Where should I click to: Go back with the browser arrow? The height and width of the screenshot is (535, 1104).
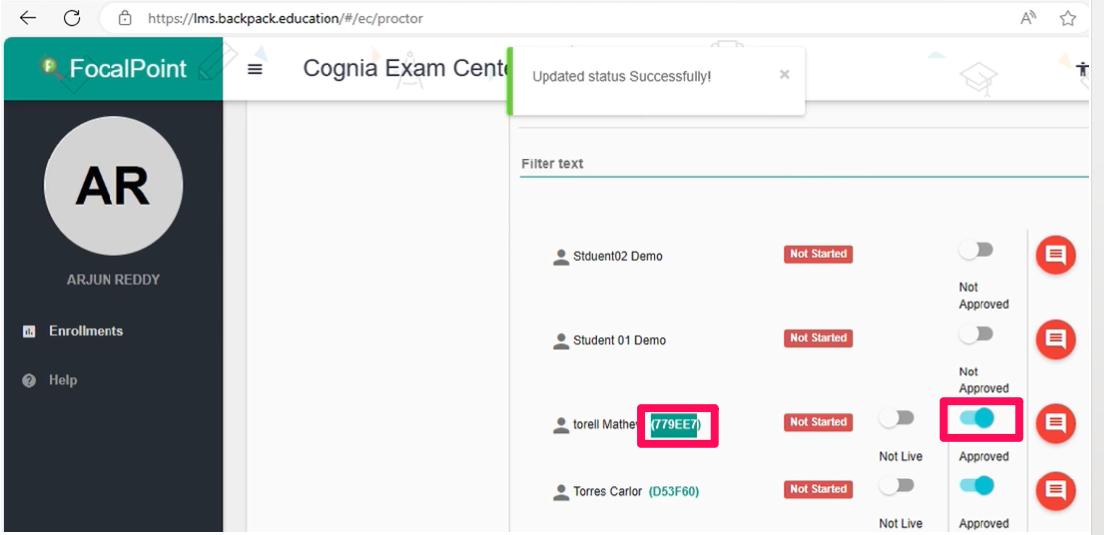tap(27, 18)
